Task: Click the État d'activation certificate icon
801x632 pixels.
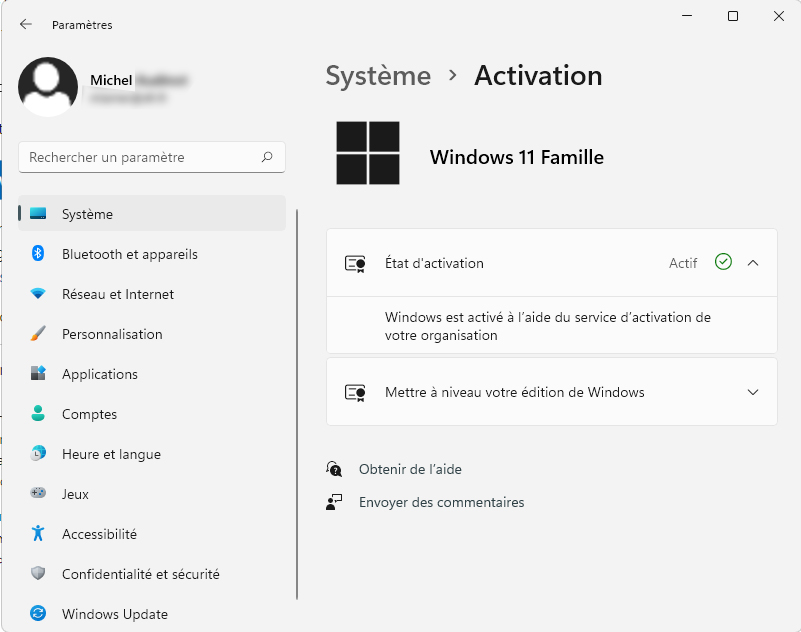Action: tap(355, 264)
